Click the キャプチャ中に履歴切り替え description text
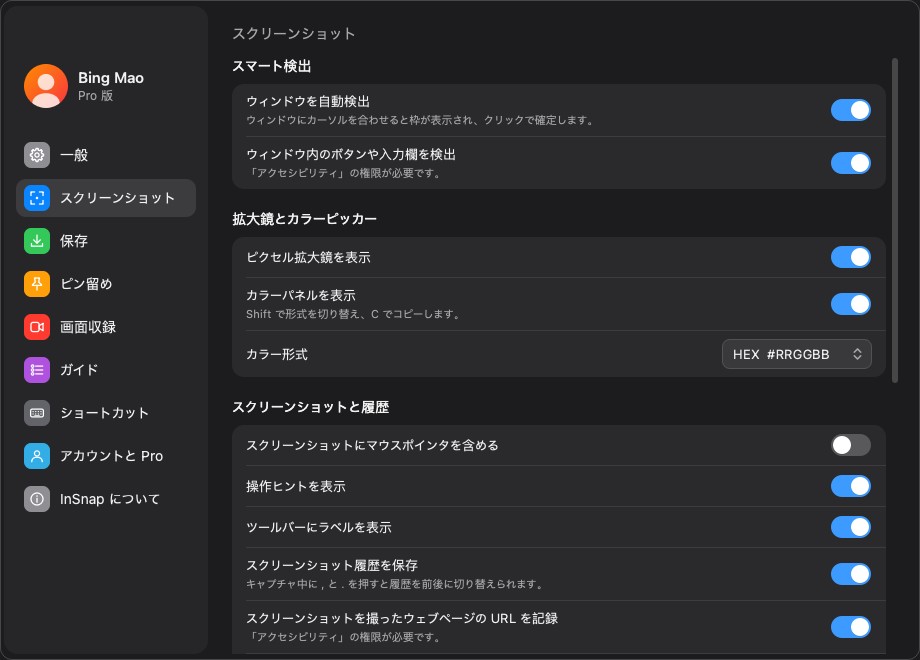The height and width of the screenshot is (660, 920). 396,584
